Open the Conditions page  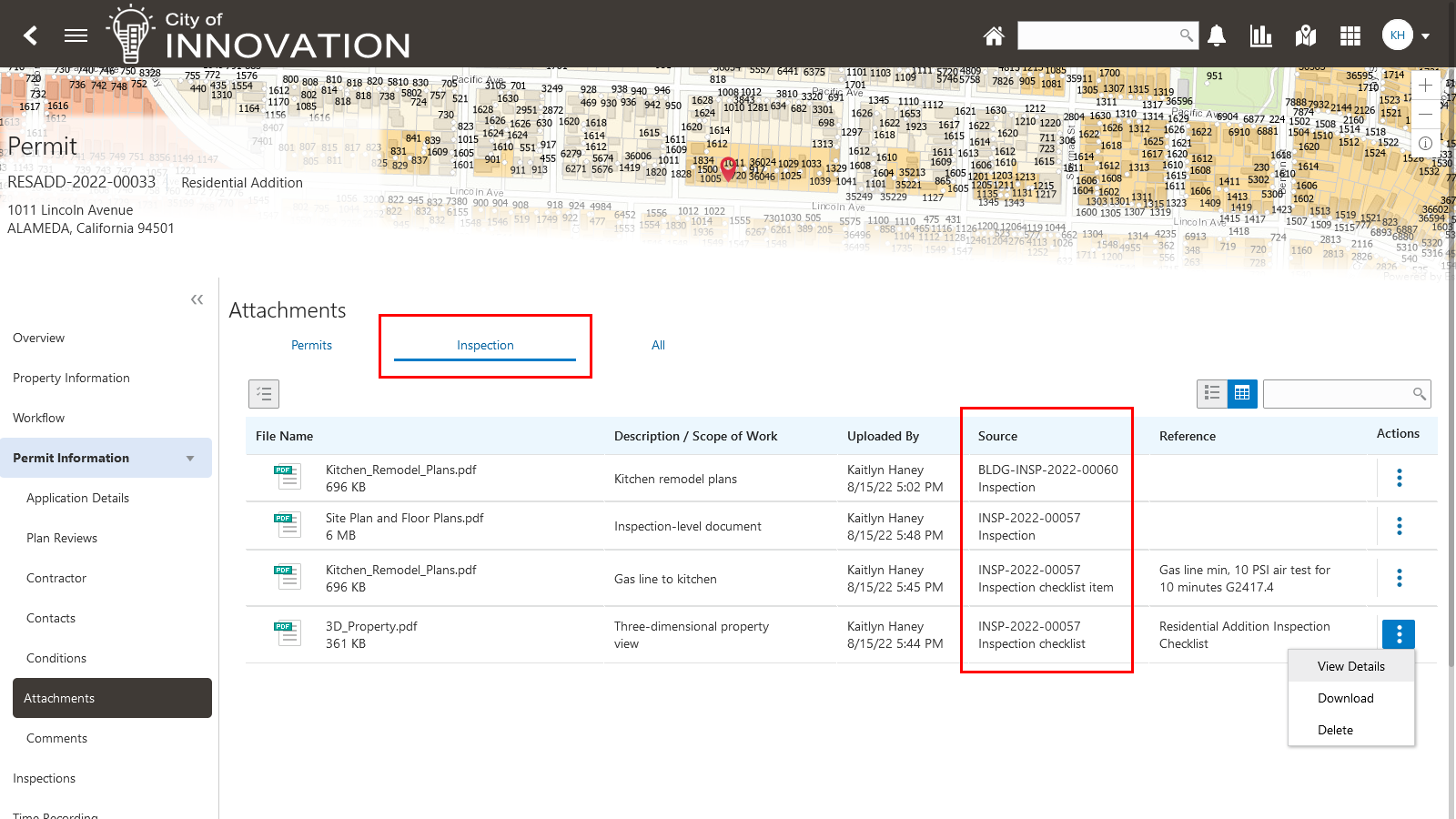[56, 658]
